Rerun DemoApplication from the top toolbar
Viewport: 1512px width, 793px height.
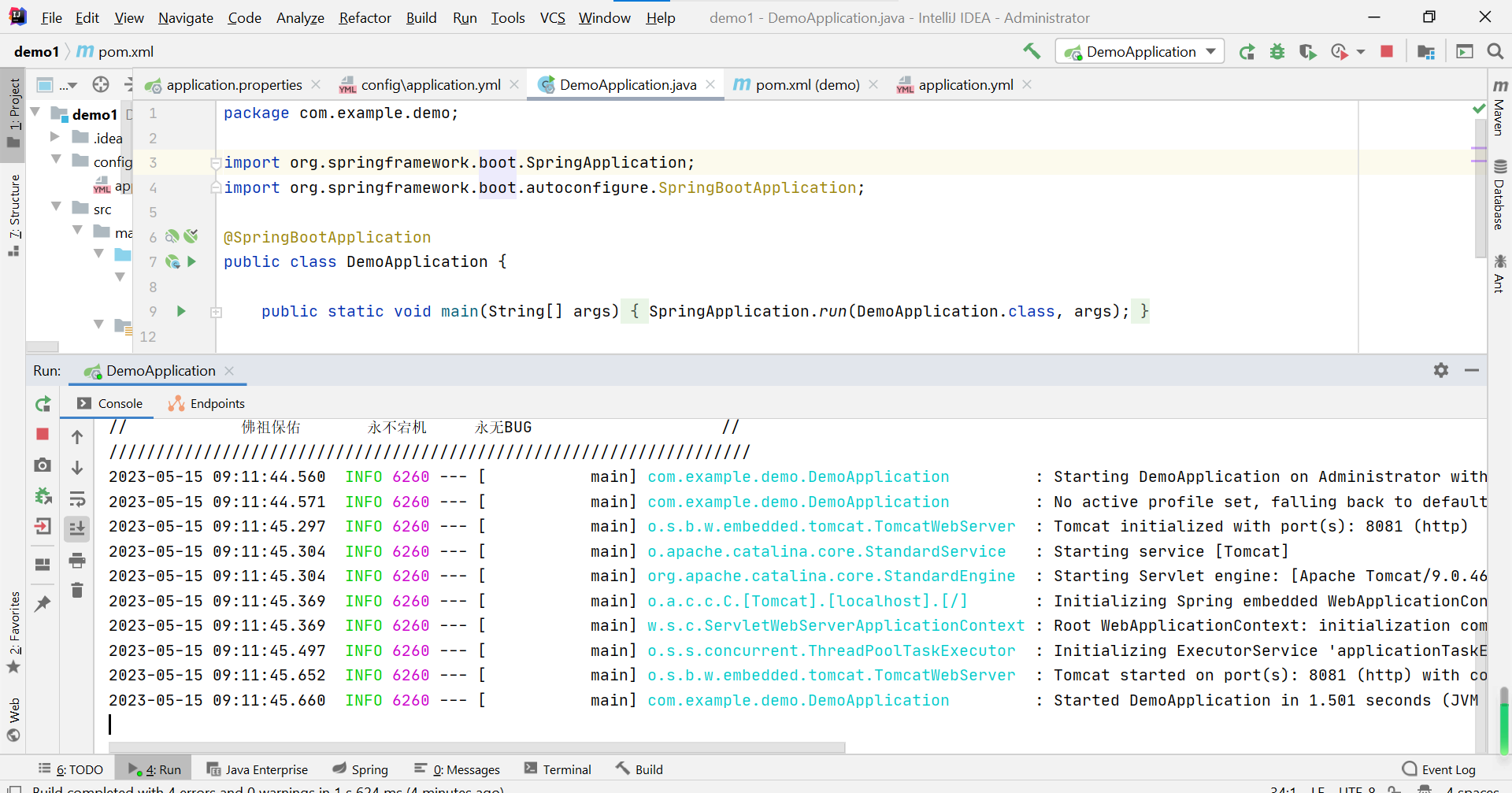coord(1247,52)
